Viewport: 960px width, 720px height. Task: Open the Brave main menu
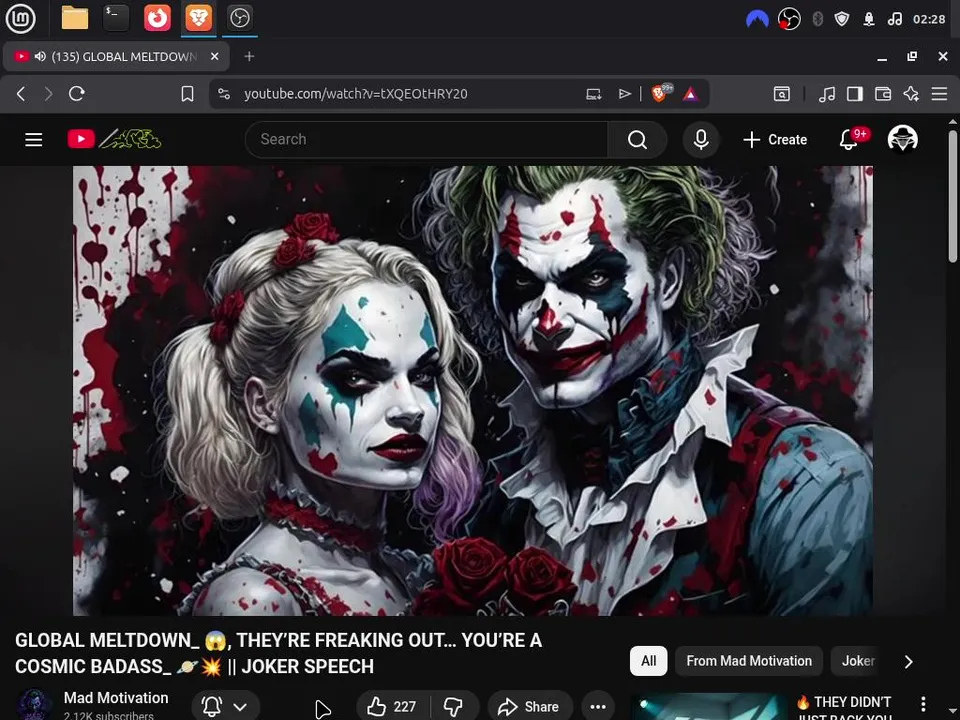point(939,94)
